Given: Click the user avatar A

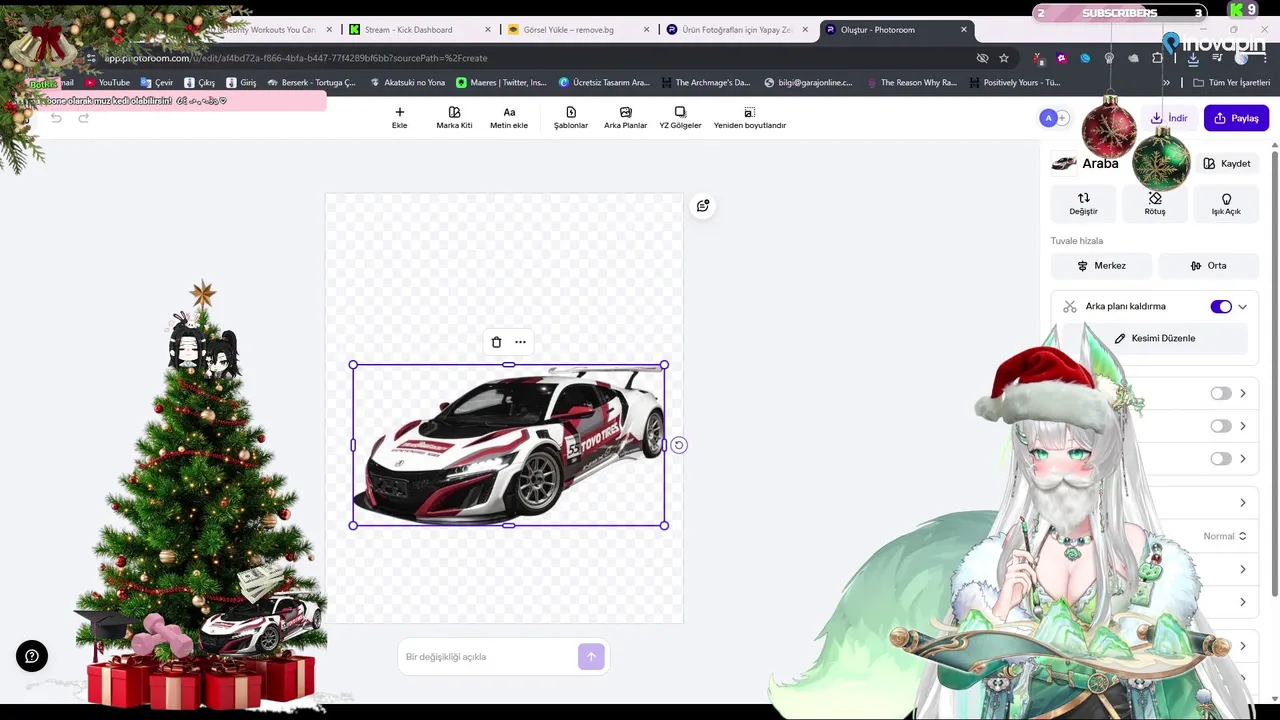Looking at the screenshot, I should (1048, 118).
